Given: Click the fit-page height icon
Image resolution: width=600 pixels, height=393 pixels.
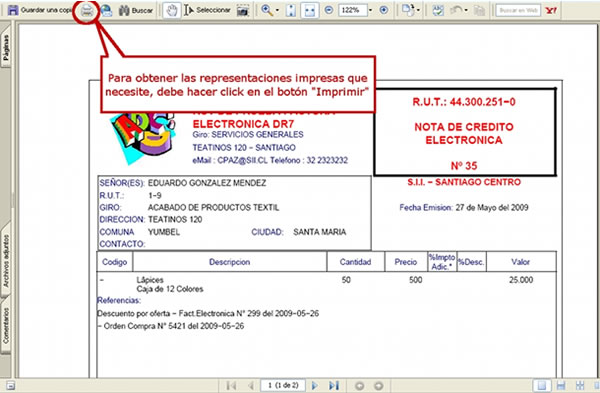Looking at the screenshot, I should point(291,11).
